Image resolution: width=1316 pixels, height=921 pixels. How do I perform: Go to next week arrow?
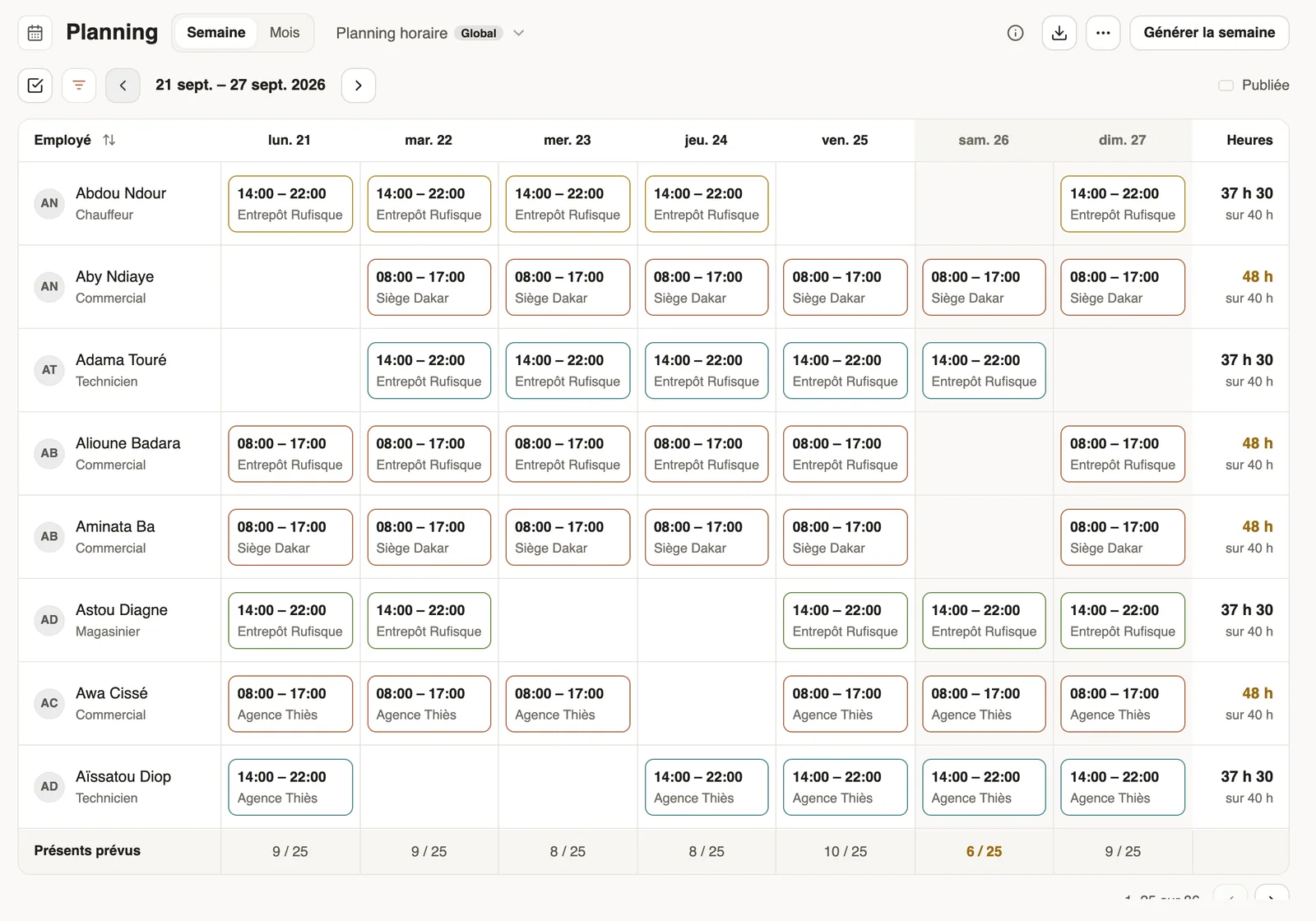[x=359, y=86]
